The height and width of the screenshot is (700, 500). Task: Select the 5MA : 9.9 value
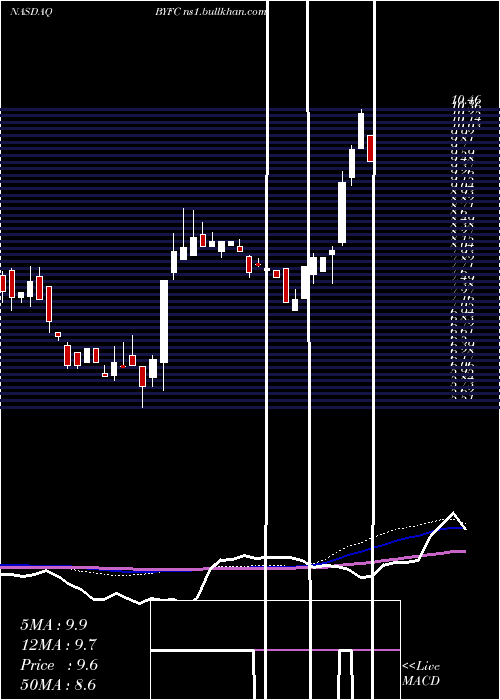(x=54, y=625)
